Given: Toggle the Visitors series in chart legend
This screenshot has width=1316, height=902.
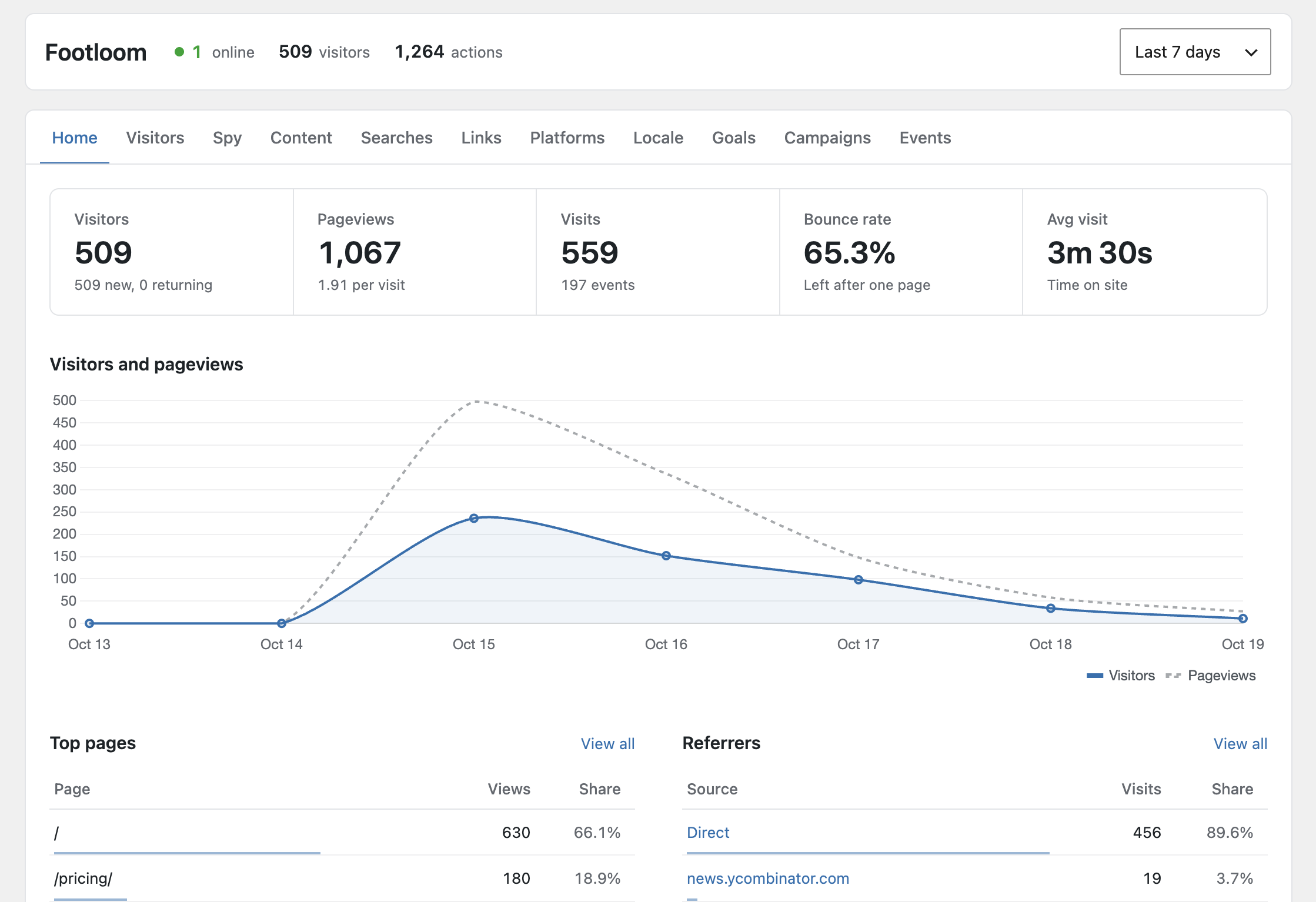Looking at the screenshot, I should click(1121, 676).
